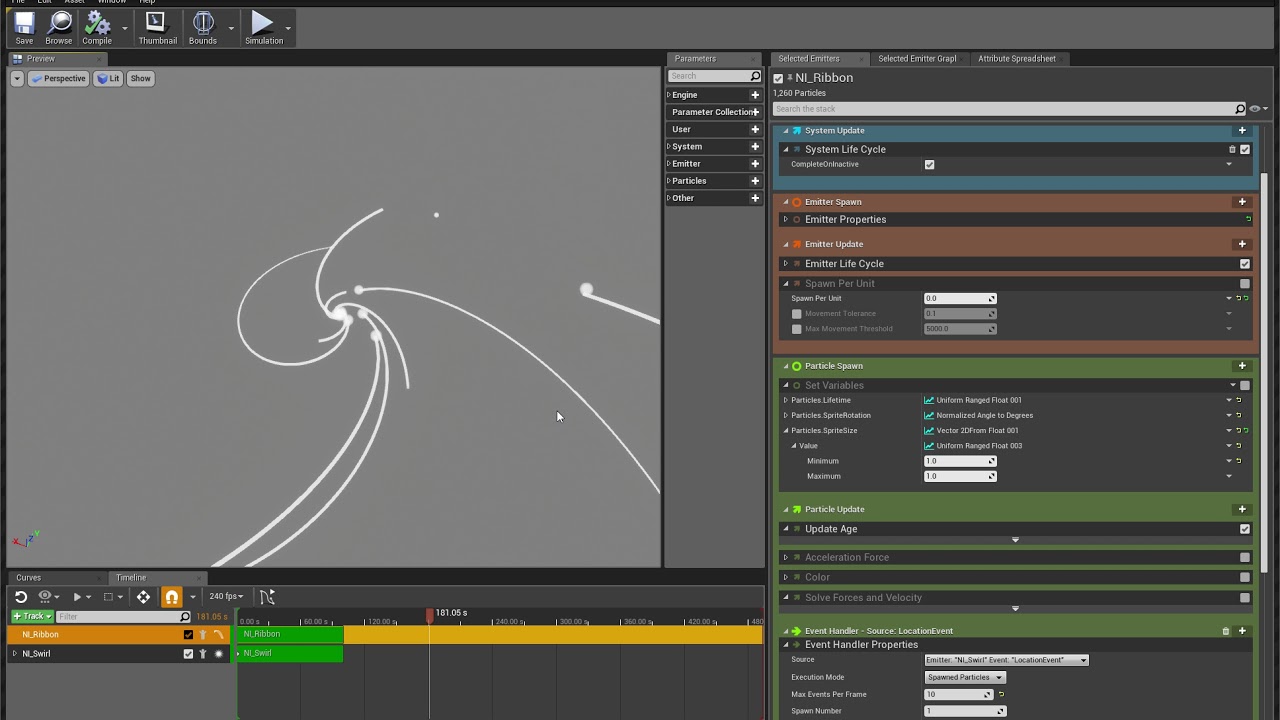Expand the NI_Swirl track

point(14,654)
